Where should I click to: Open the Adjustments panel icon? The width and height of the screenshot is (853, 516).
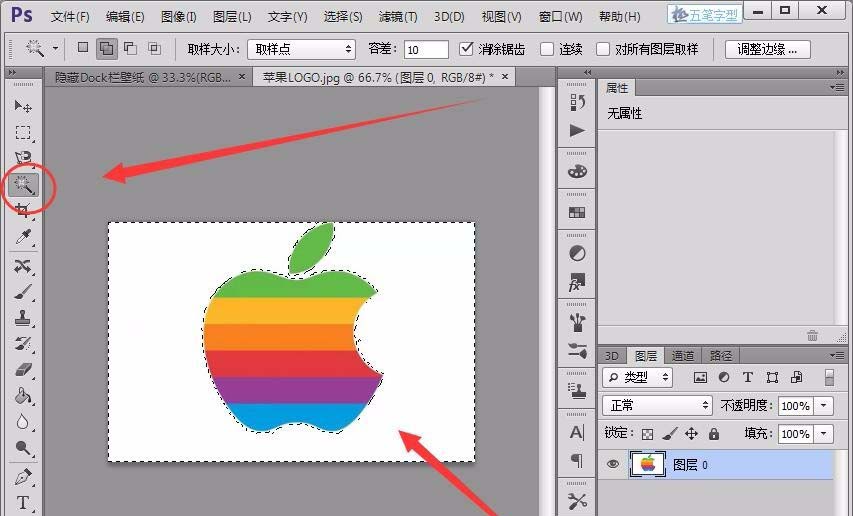(577, 253)
